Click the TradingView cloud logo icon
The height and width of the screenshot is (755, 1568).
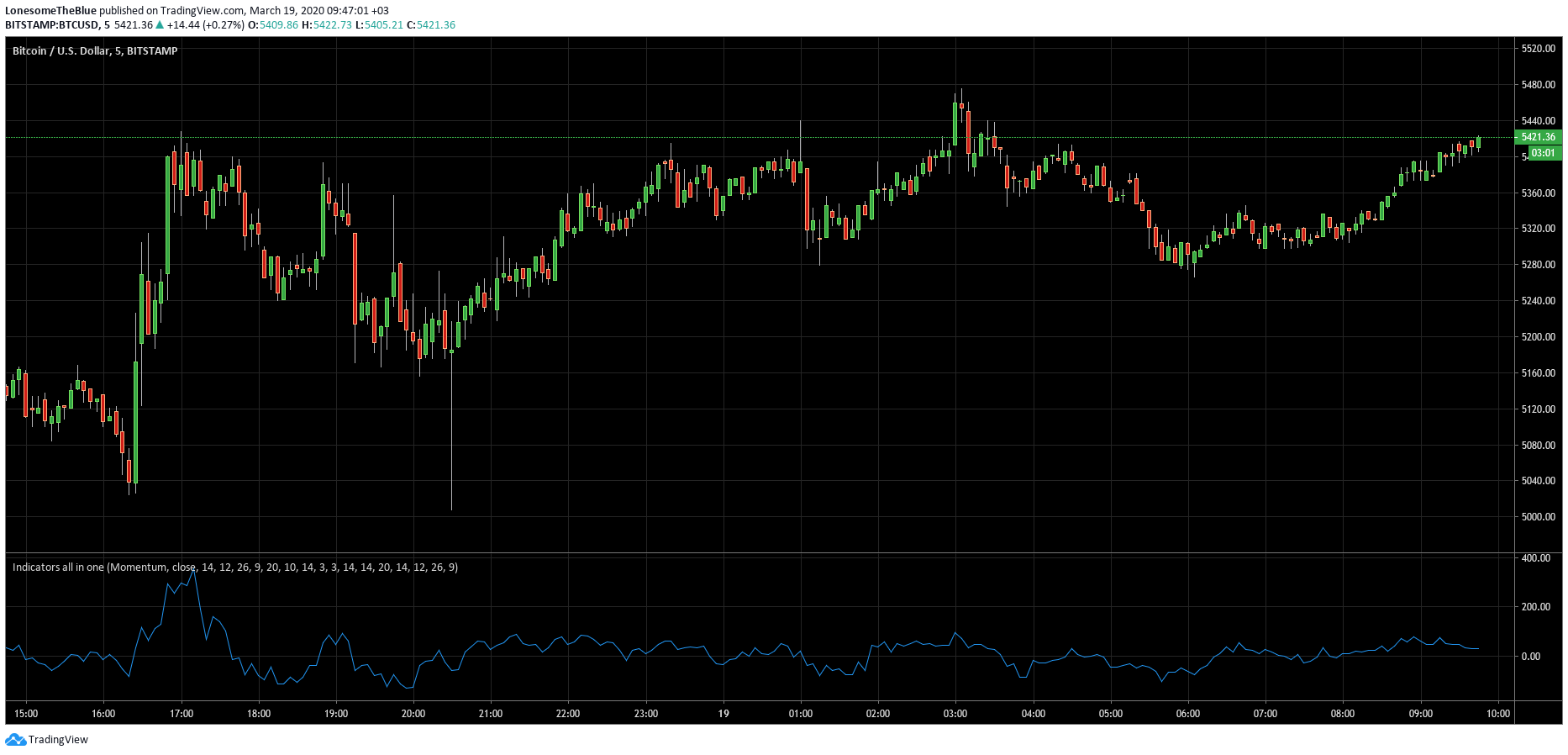click(x=15, y=740)
